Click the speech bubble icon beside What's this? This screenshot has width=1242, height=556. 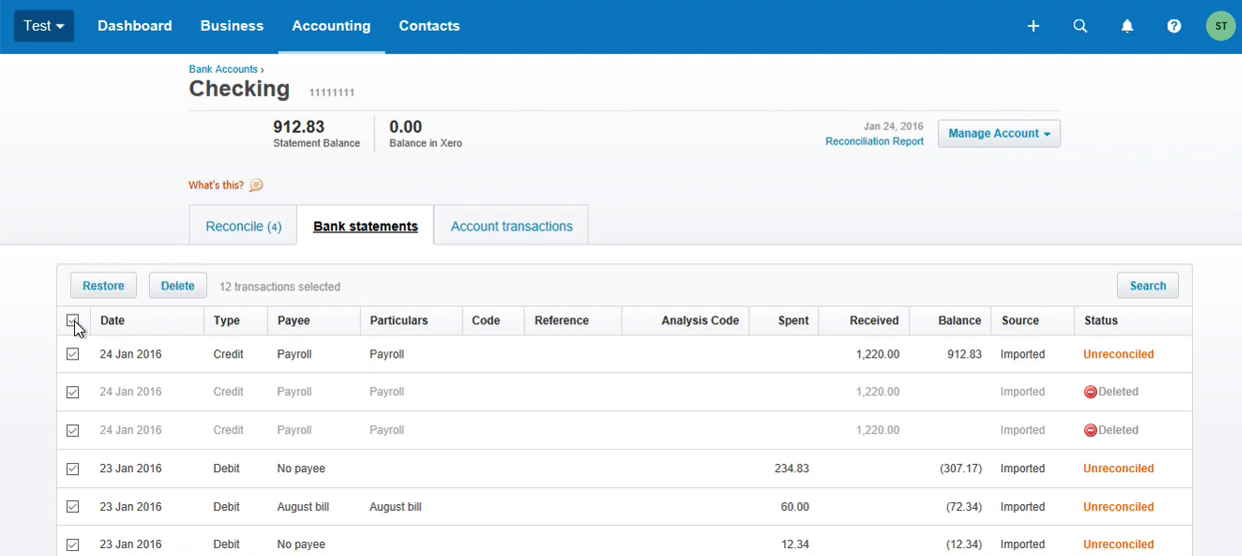point(256,185)
